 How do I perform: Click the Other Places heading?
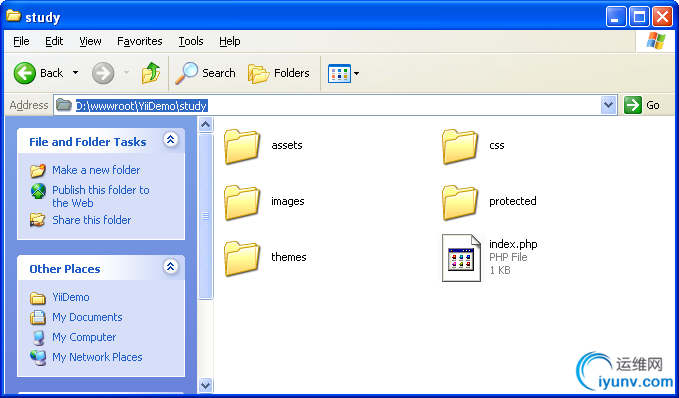click(x=65, y=269)
